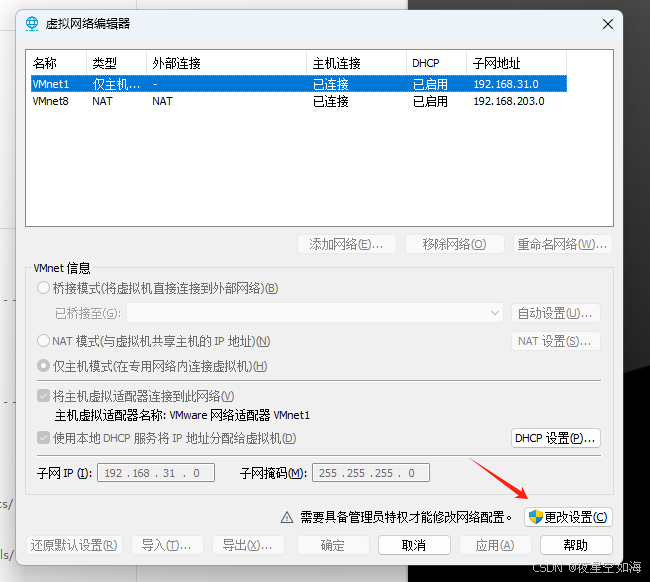Click 主机连接 column header

[357, 63]
